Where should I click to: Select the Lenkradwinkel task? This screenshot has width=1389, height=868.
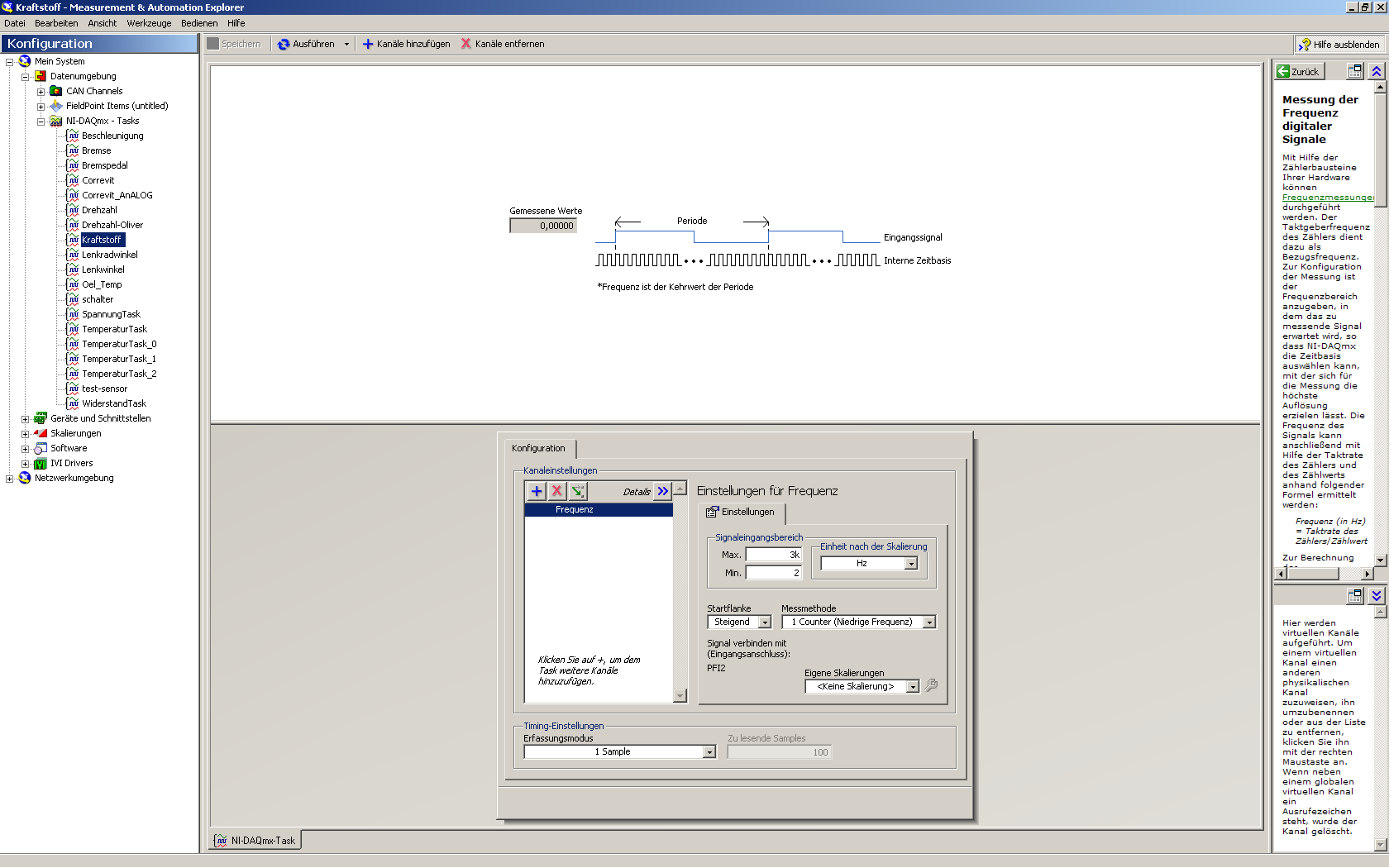(x=110, y=255)
